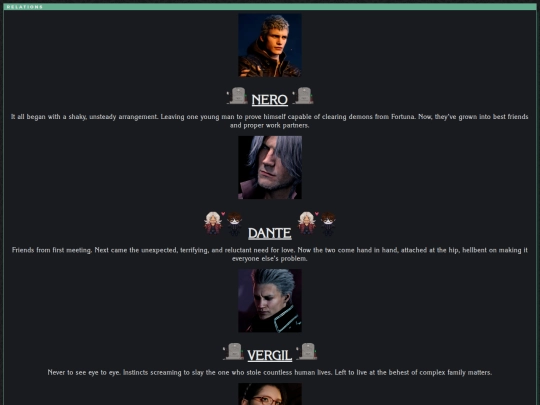
Task: Click the pixel couple sprite right of DANTE
Action: [316, 224]
